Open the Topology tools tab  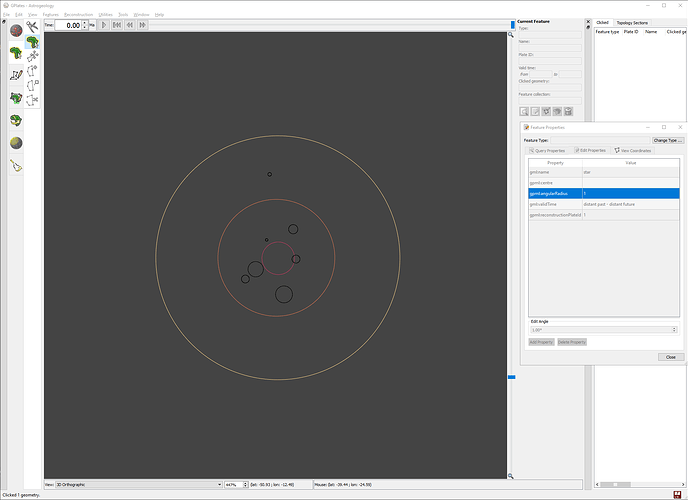click(16, 98)
